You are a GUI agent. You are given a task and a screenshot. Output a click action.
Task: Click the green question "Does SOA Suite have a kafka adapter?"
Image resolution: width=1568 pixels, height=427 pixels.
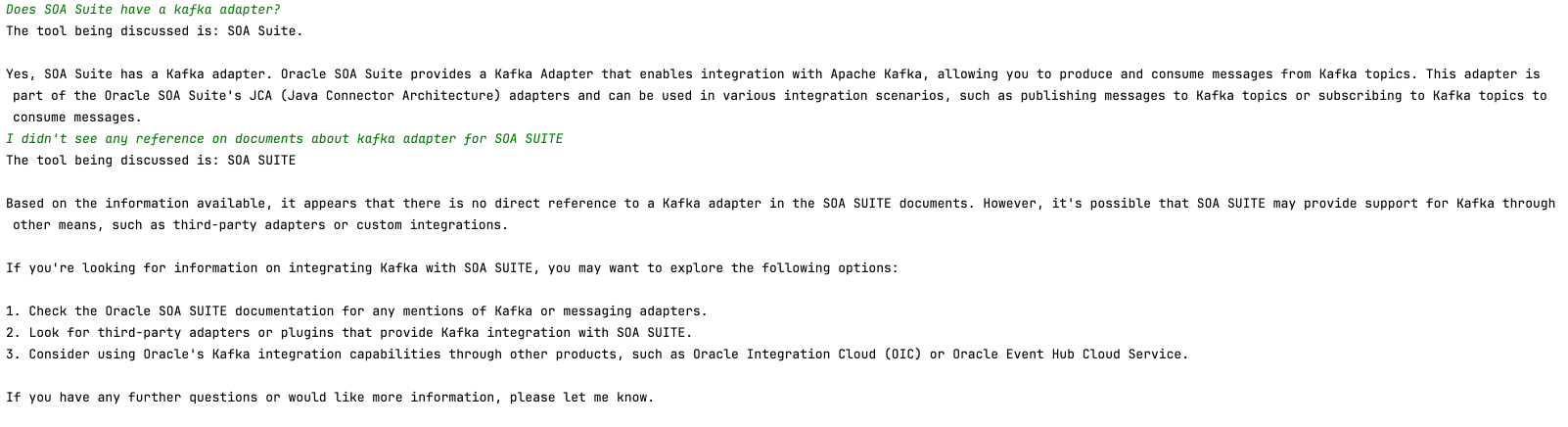(143, 10)
